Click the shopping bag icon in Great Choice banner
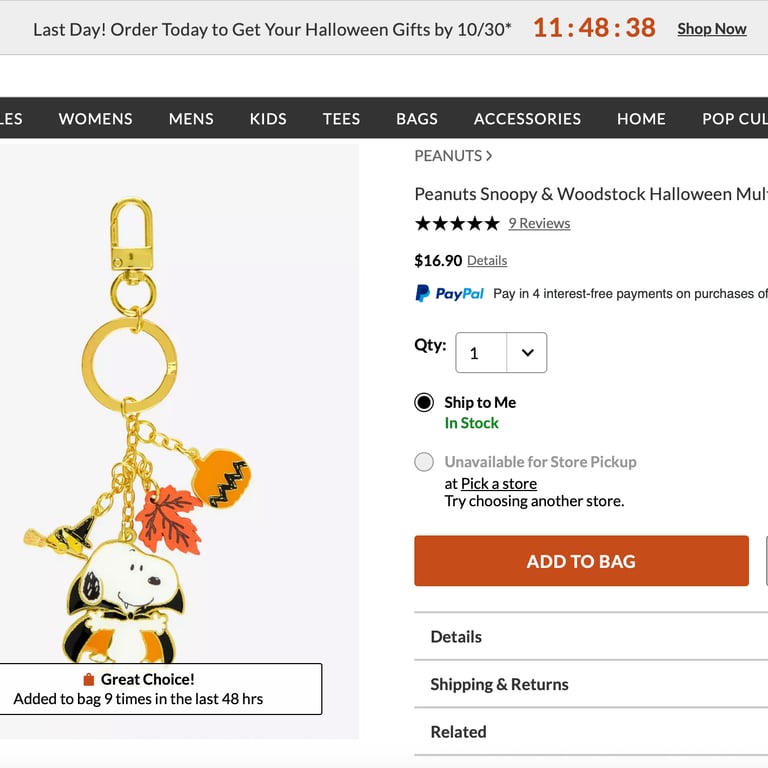The image size is (768, 768). point(88,680)
